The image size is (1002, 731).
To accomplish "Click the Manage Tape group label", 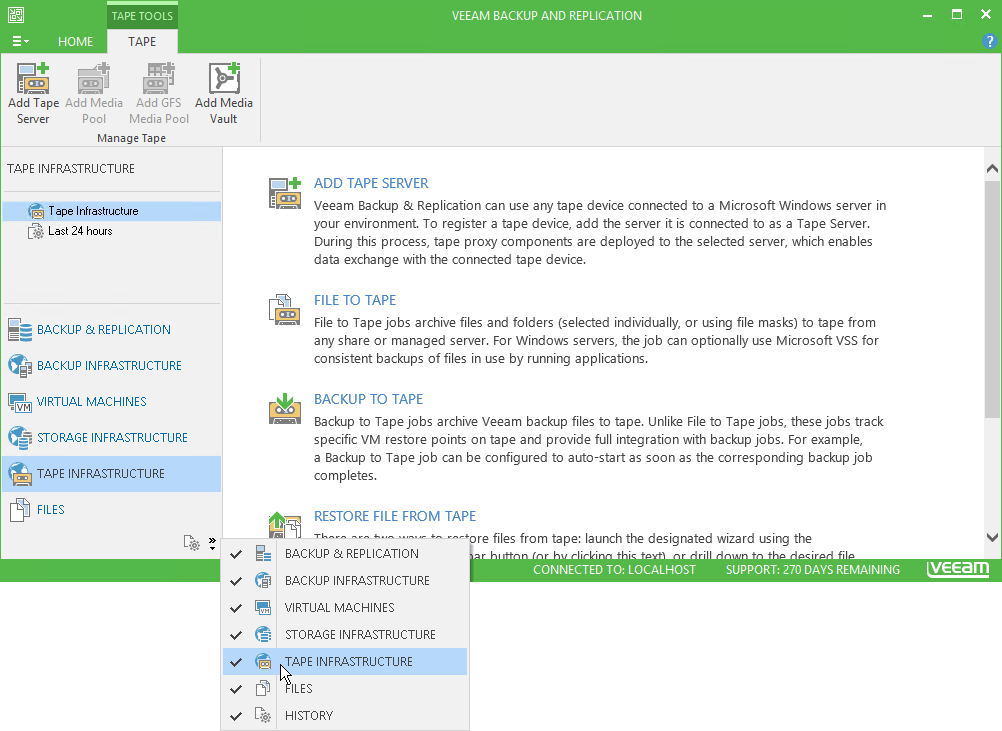I will click(131, 138).
